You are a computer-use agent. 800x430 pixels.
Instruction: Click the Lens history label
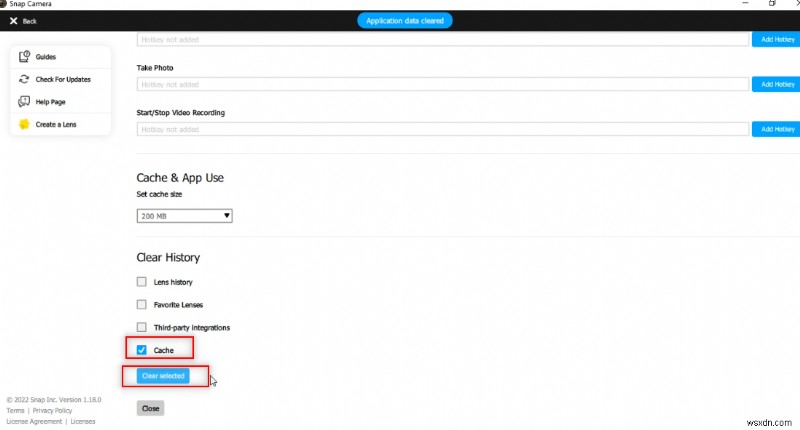[173, 282]
